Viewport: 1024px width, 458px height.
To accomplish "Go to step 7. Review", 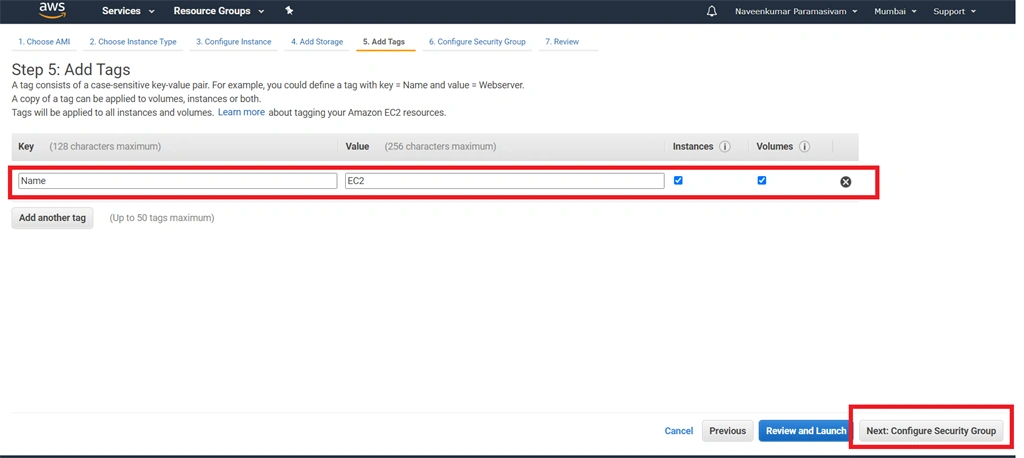I will [x=562, y=42].
